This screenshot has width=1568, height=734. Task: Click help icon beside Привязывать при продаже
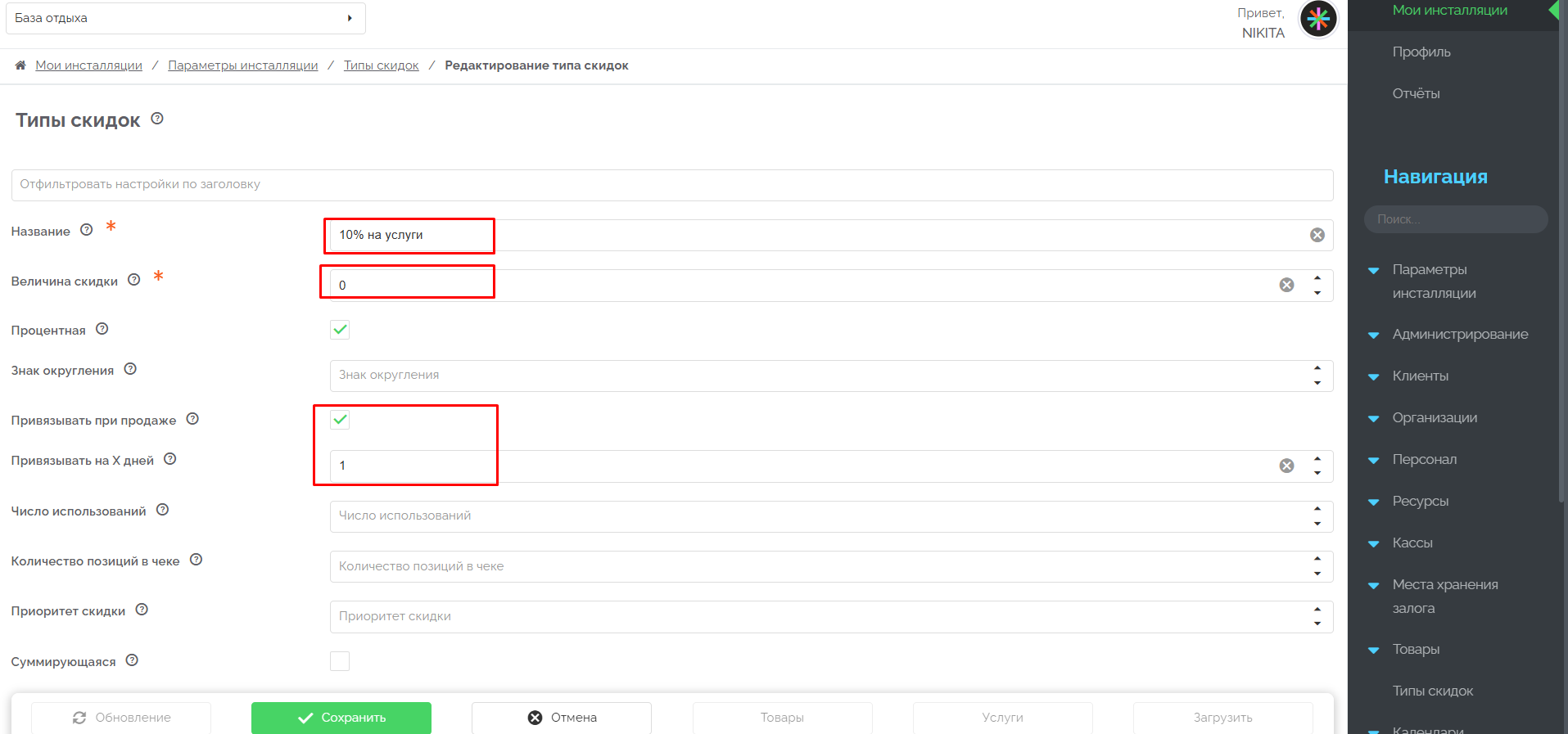[192, 419]
